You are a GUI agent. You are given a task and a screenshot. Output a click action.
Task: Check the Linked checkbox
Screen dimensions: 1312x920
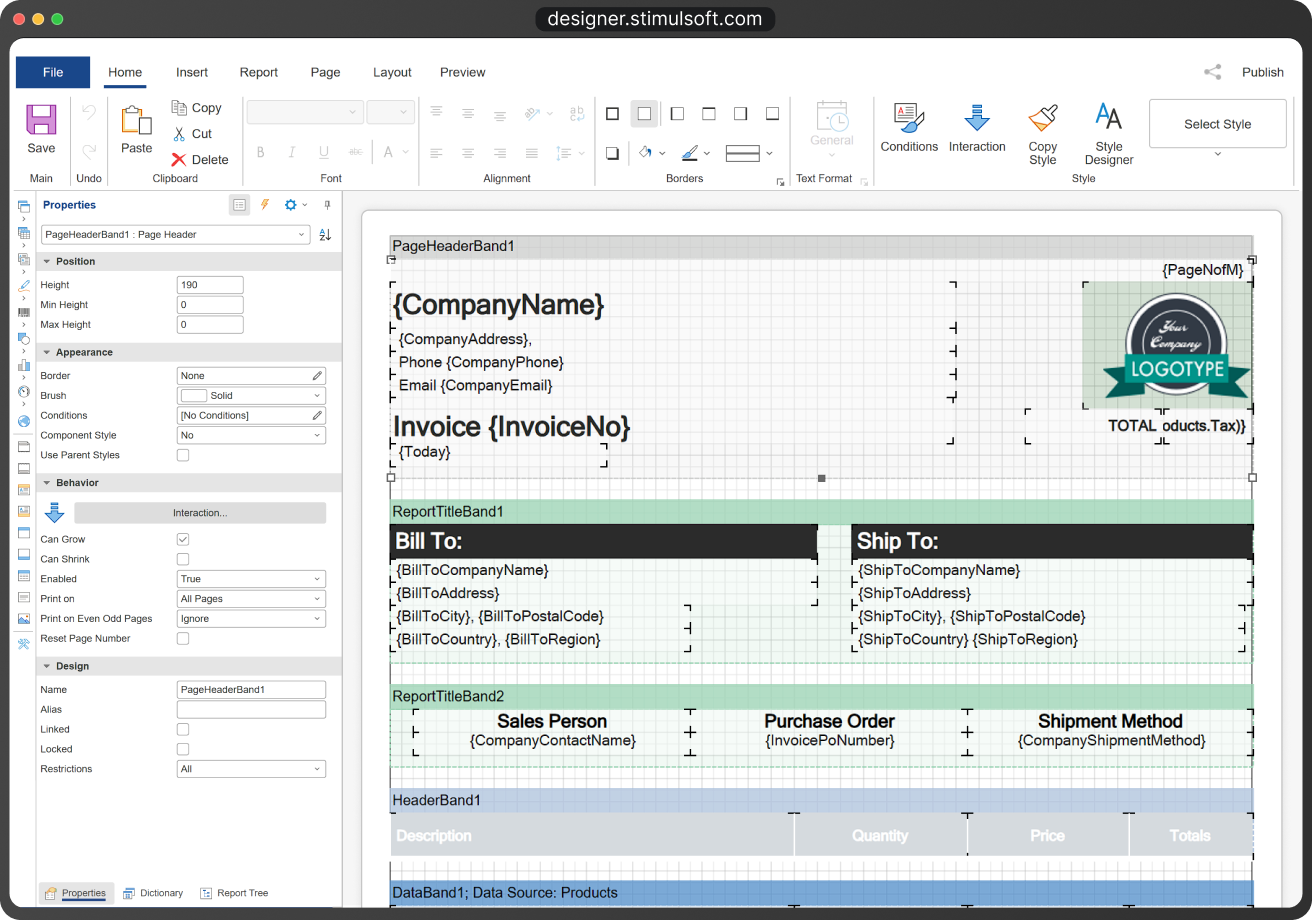pos(183,729)
